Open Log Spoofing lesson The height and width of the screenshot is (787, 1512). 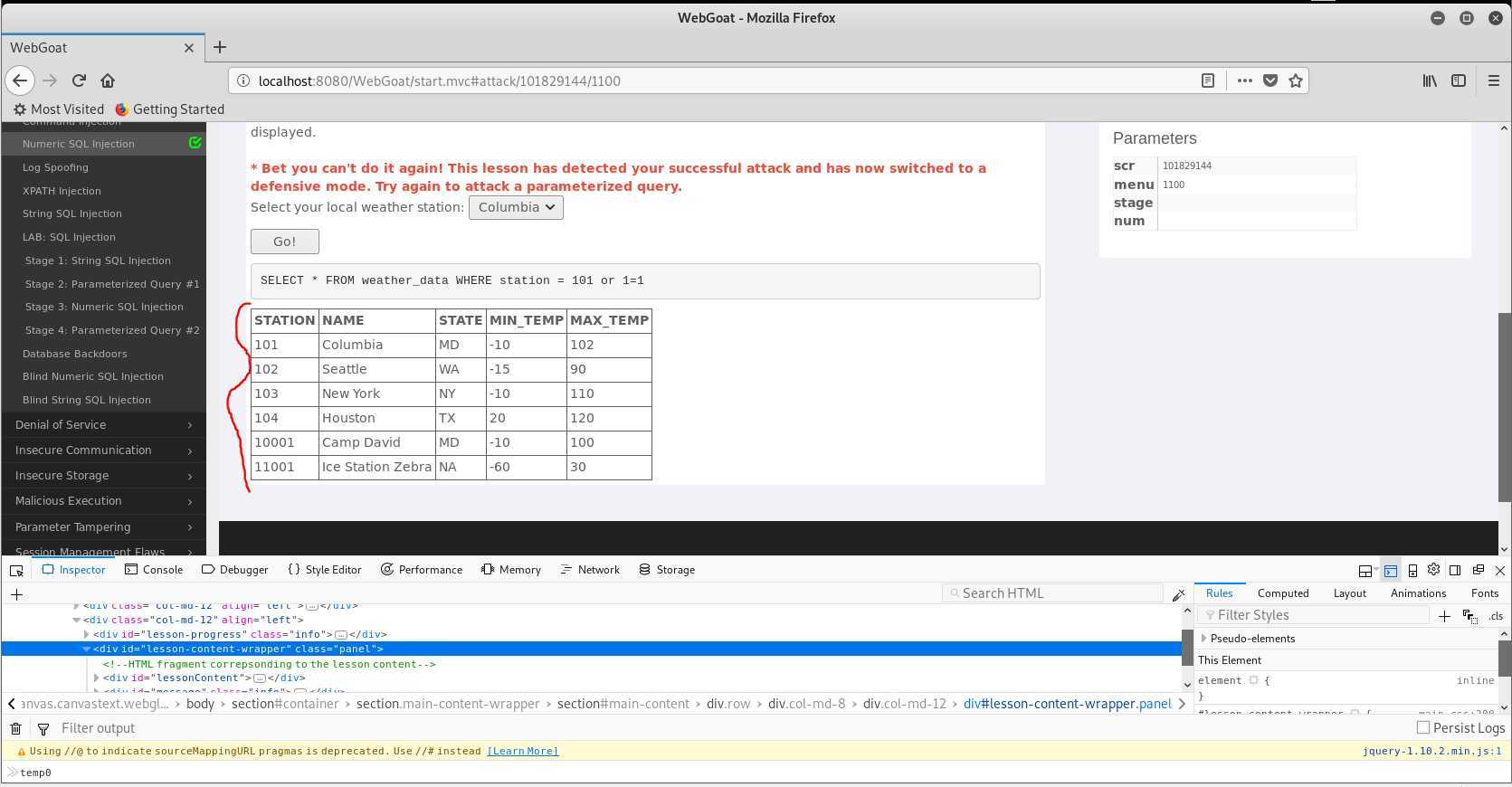[55, 167]
